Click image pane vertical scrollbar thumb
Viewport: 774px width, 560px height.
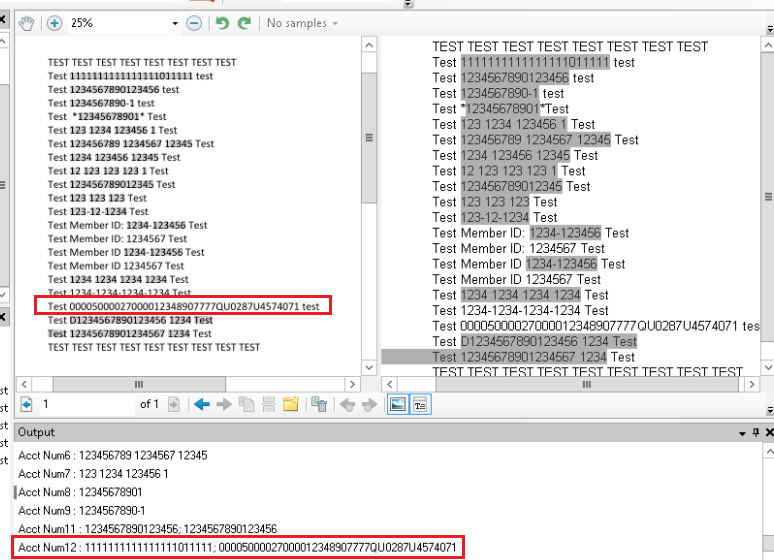369,138
